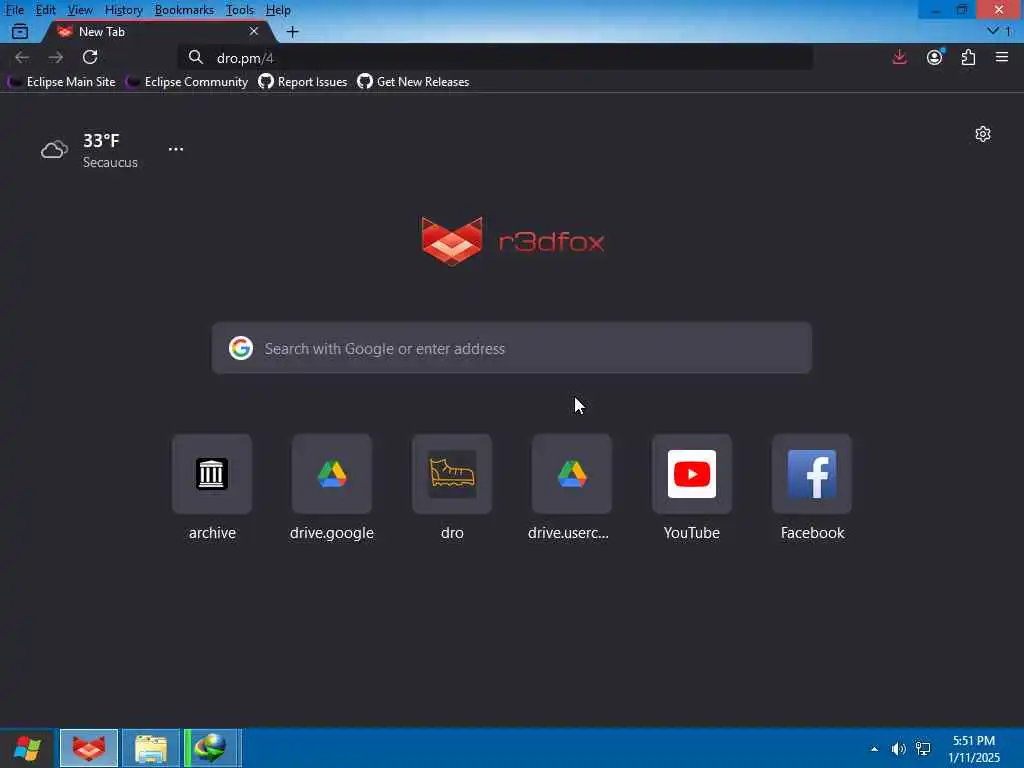1024x768 pixels.
Task: Open the volume speaker tray icon
Action: click(899, 749)
